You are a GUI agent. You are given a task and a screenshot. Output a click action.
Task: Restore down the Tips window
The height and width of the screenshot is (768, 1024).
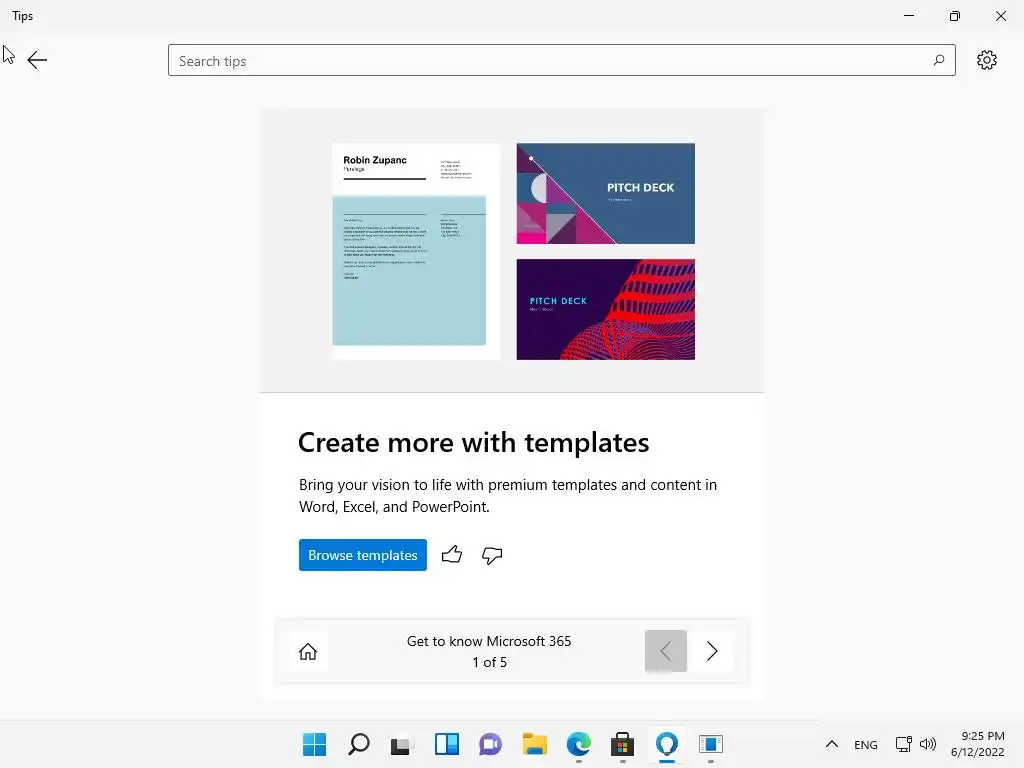(954, 16)
